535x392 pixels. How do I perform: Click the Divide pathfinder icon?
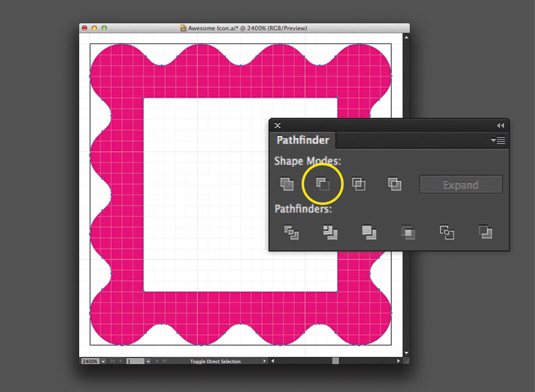[291, 233]
